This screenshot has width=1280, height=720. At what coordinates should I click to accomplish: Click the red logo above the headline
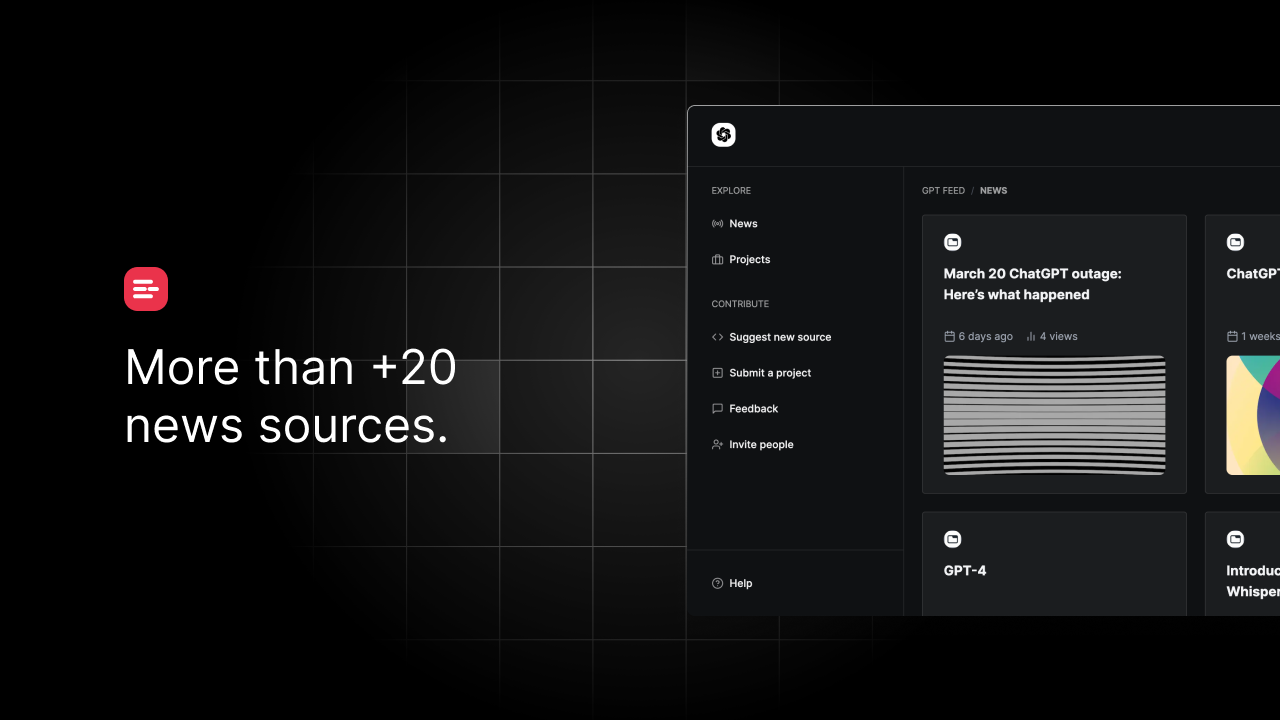point(146,289)
